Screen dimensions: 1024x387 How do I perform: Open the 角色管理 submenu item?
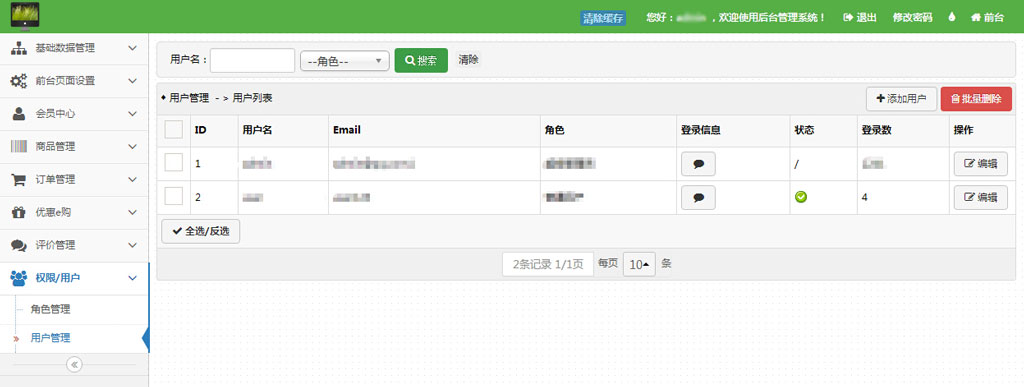tap(50, 309)
